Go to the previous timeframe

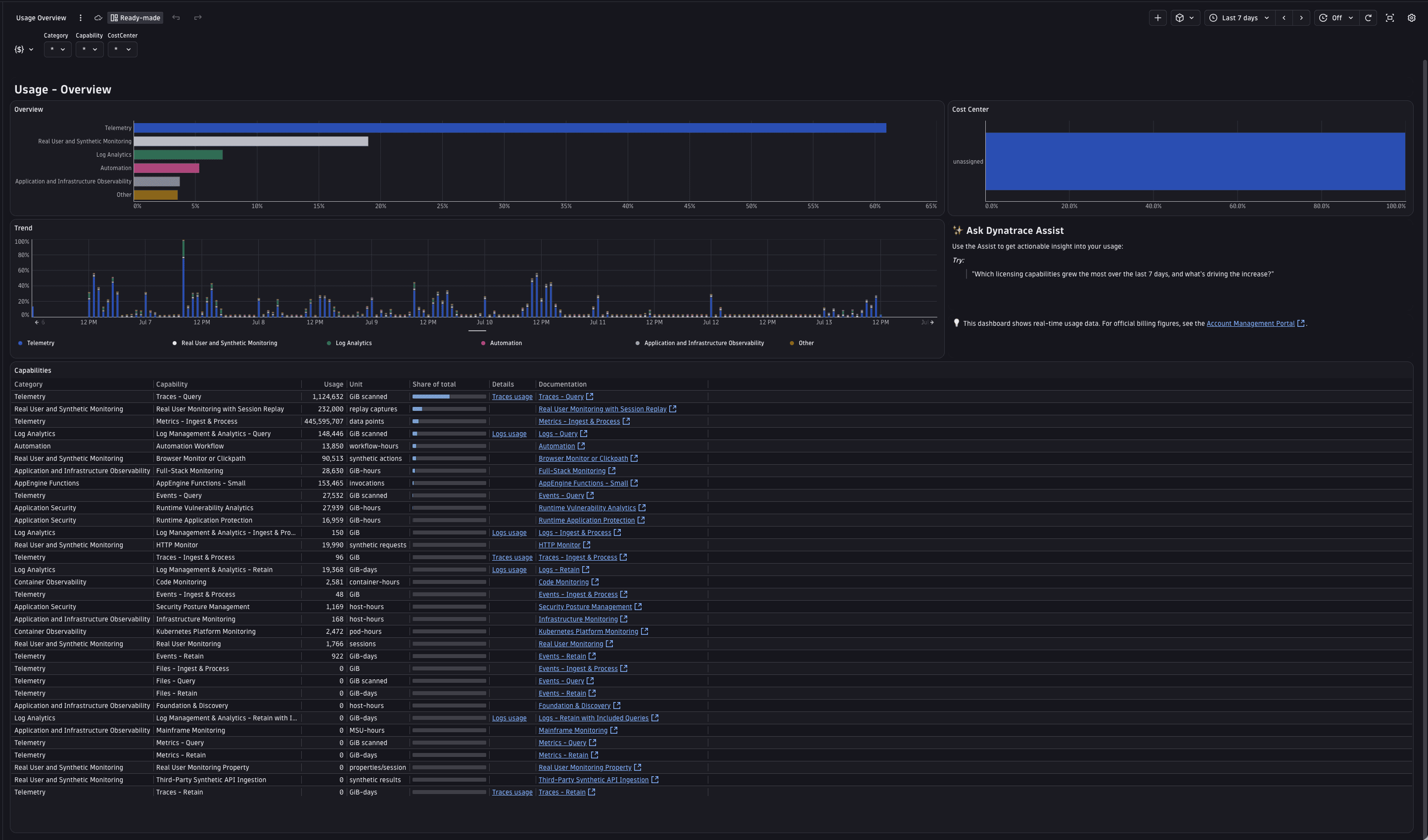(1284, 18)
